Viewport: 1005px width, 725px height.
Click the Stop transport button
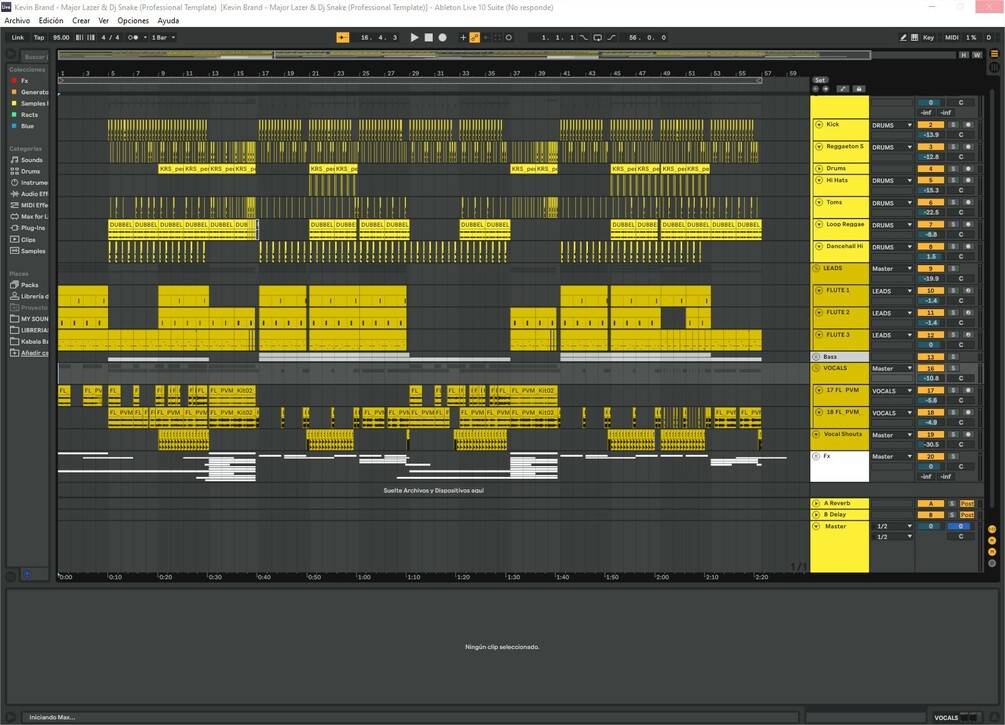pyautogui.click(x=428, y=37)
